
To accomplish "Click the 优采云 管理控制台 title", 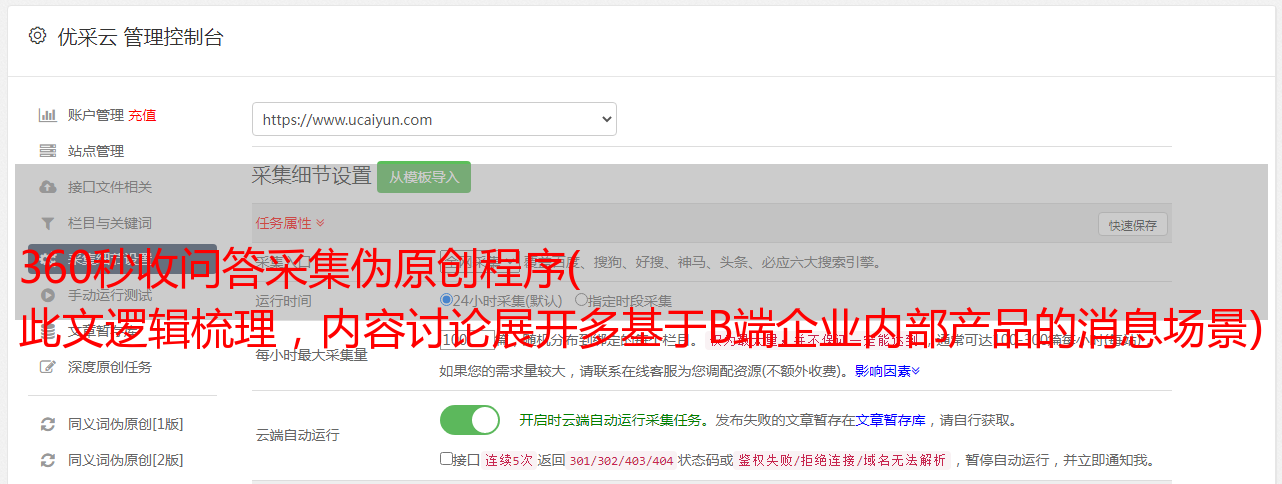I will tap(140, 37).
